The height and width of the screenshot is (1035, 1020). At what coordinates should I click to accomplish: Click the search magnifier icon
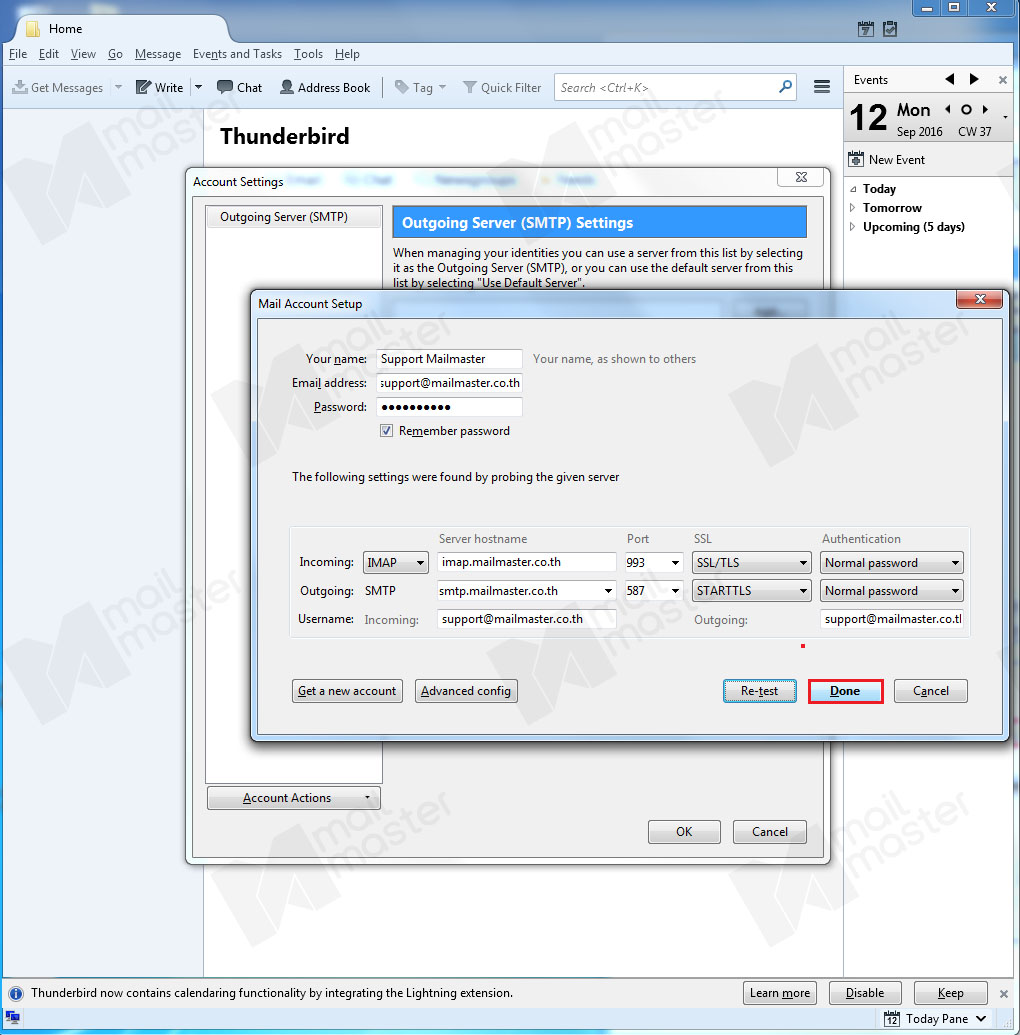tap(786, 86)
